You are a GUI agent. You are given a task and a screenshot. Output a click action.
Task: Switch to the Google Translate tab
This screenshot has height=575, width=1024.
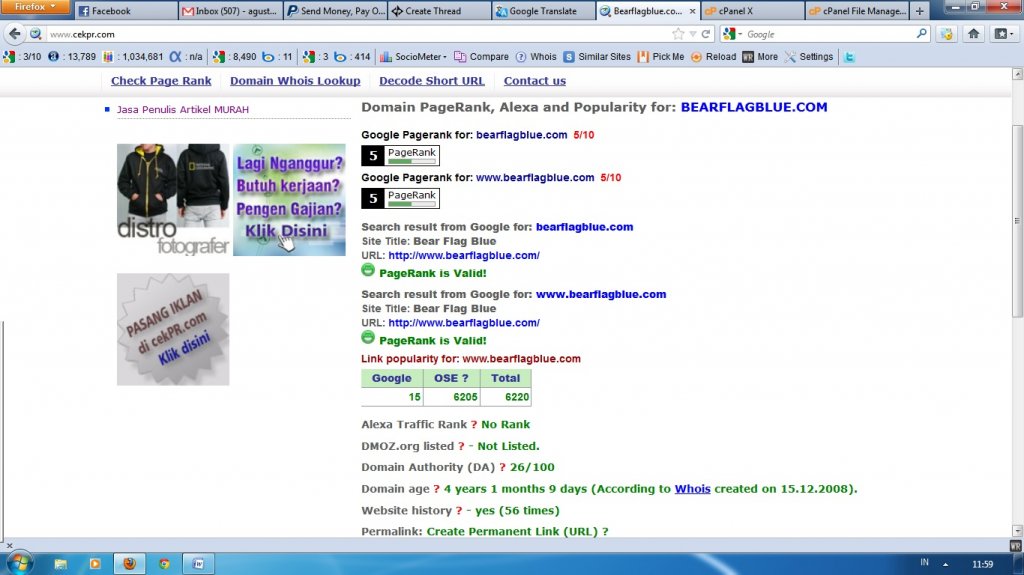click(x=544, y=11)
